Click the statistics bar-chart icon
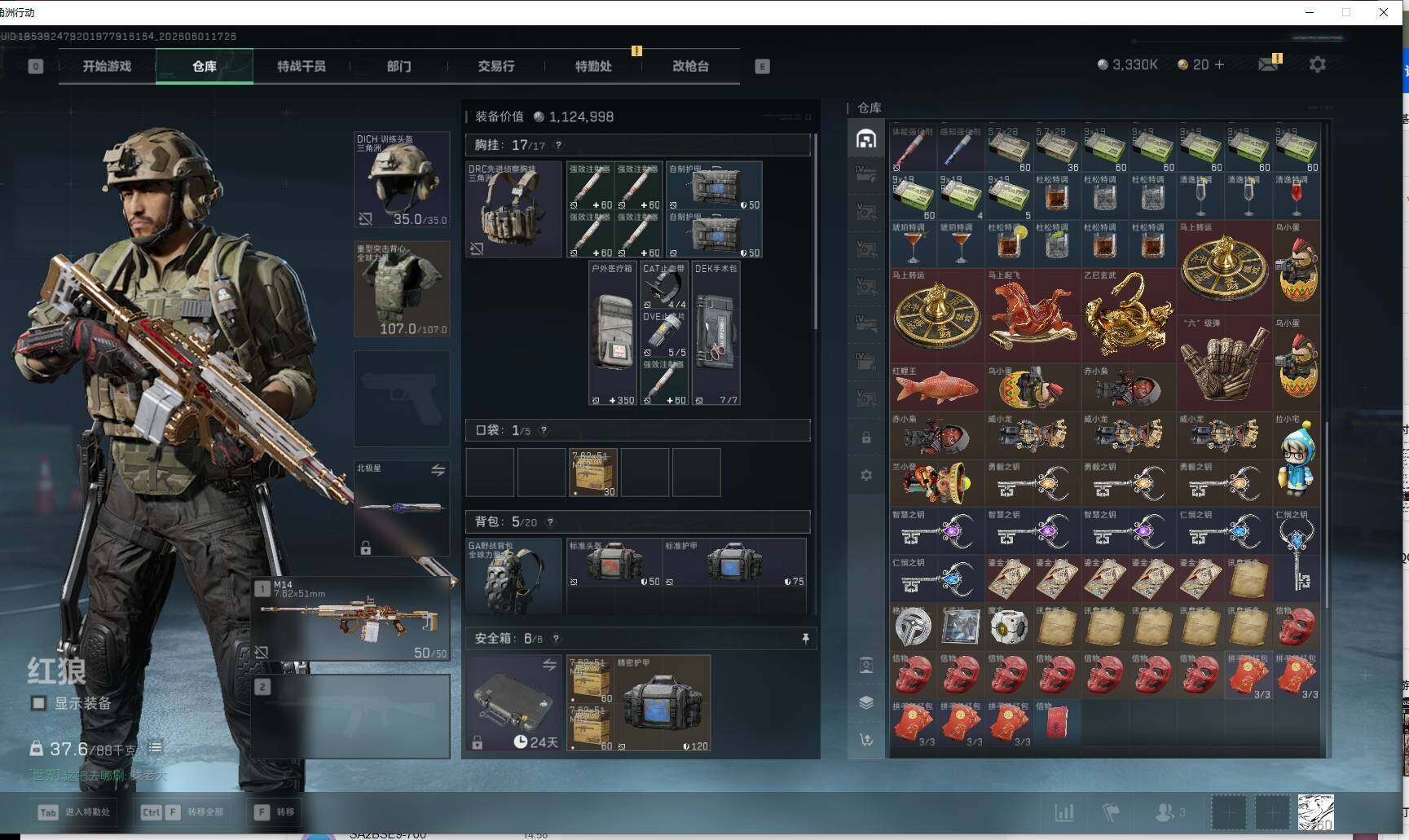Screen dimensions: 1409x840 (x=1064, y=811)
